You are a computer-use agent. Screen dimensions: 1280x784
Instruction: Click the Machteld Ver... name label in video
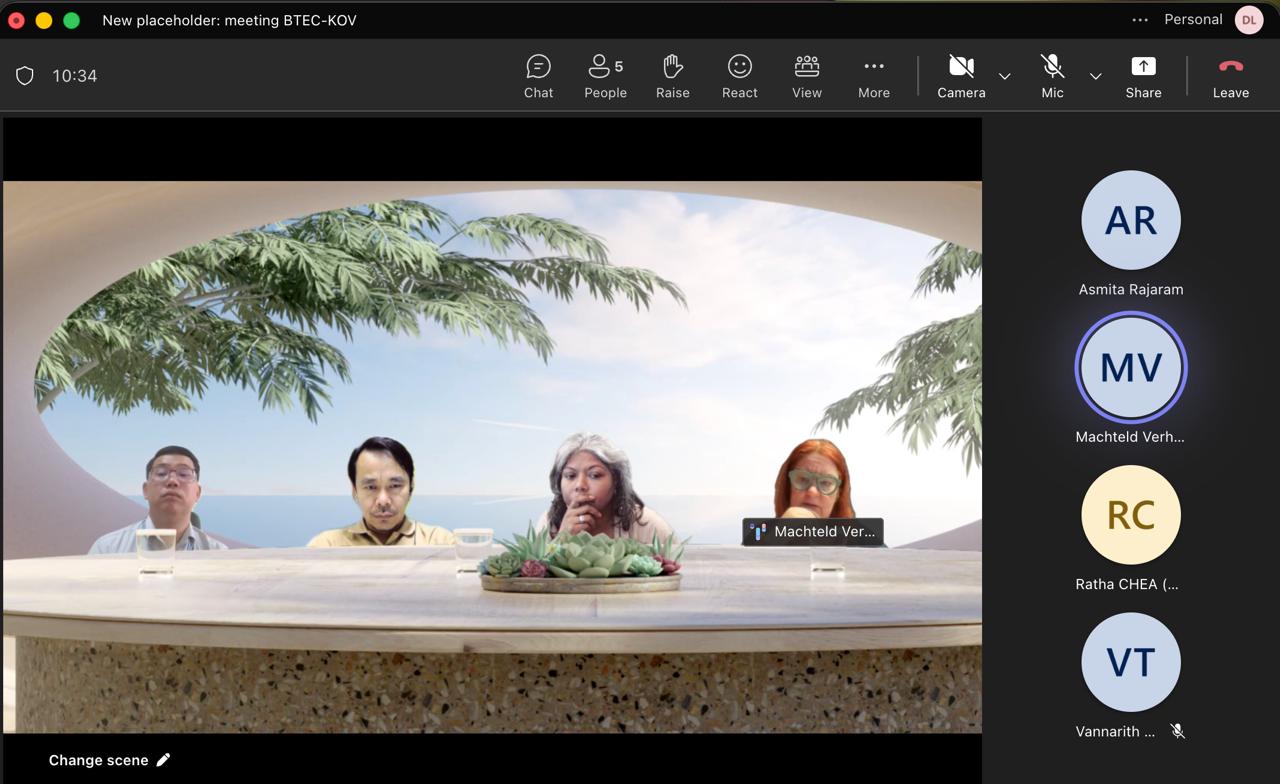point(812,532)
